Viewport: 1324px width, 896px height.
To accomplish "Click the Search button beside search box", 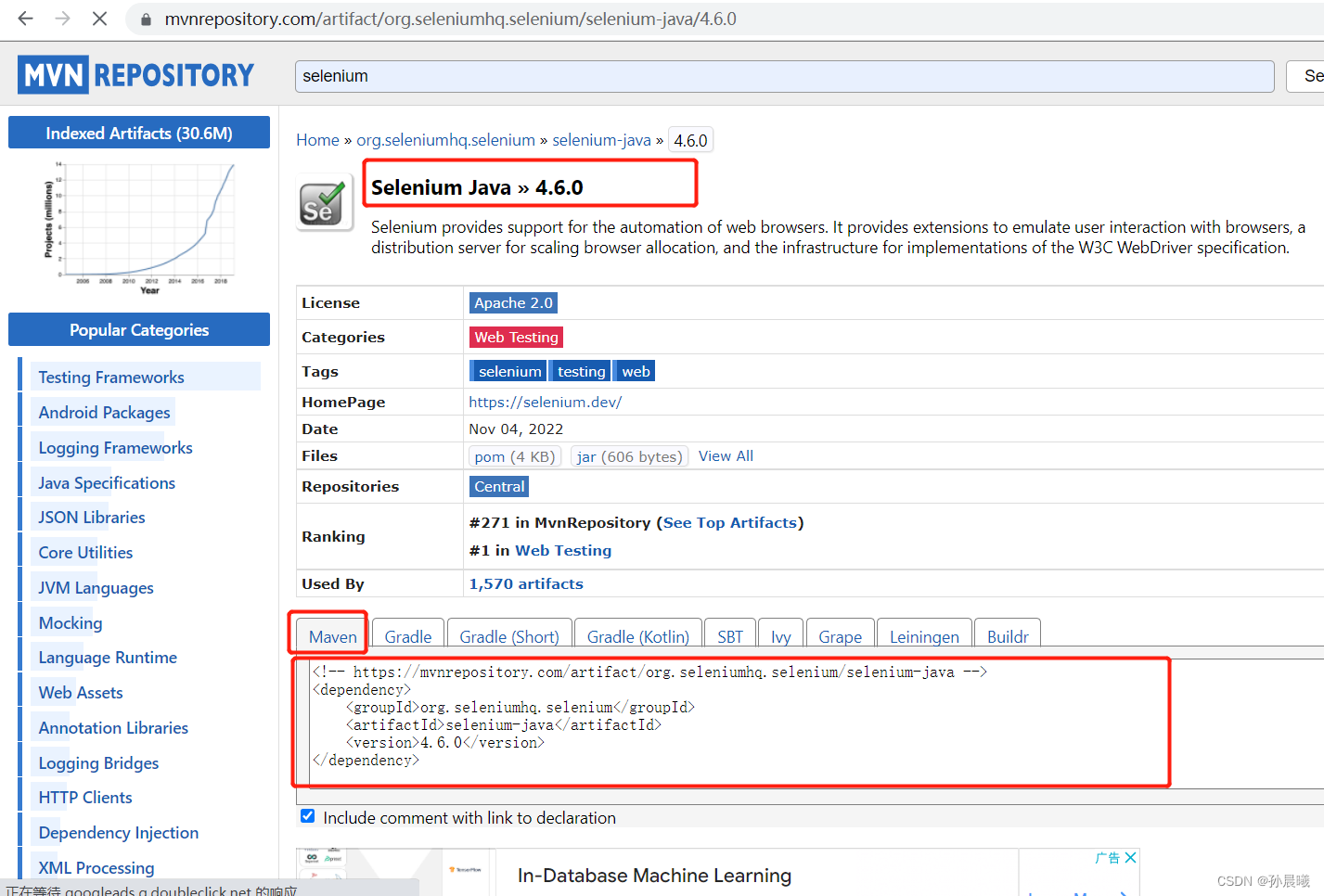I will pyautogui.click(x=1305, y=76).
